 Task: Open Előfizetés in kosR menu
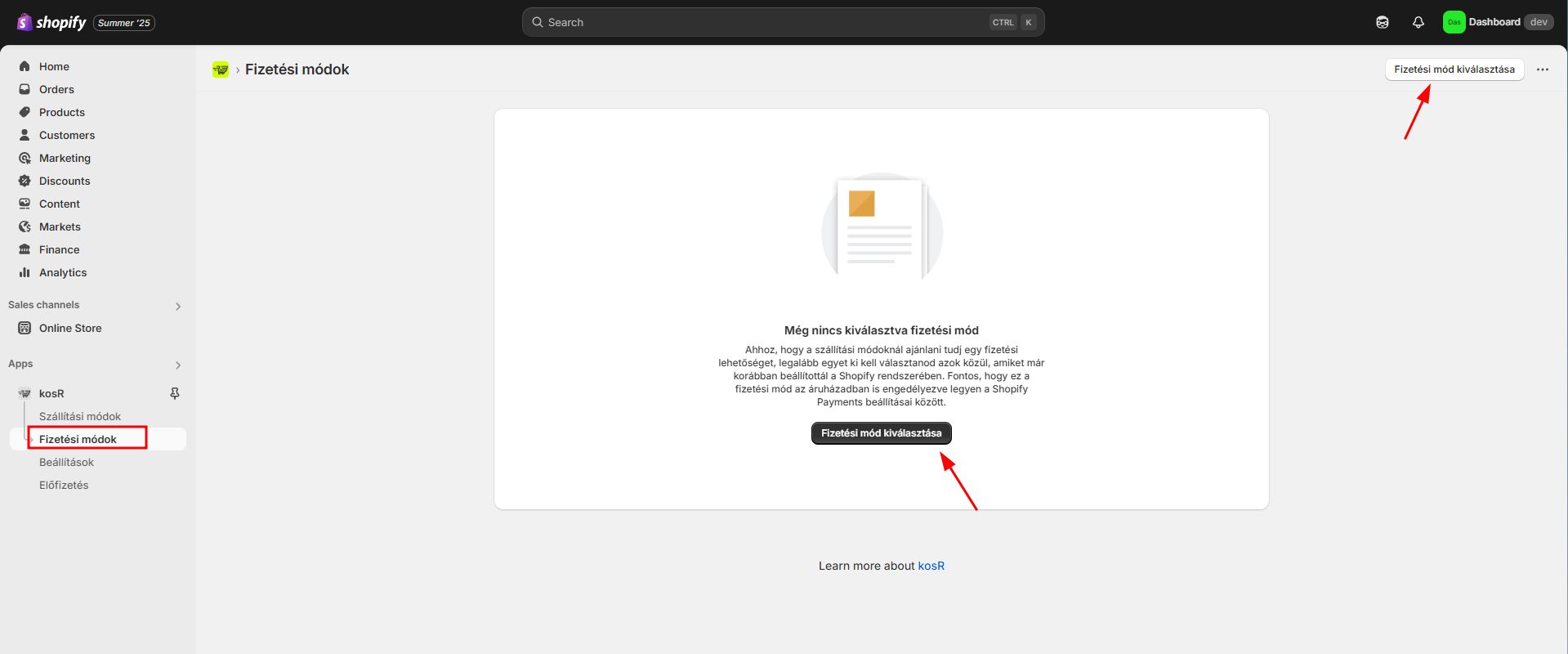pos(64,485)
